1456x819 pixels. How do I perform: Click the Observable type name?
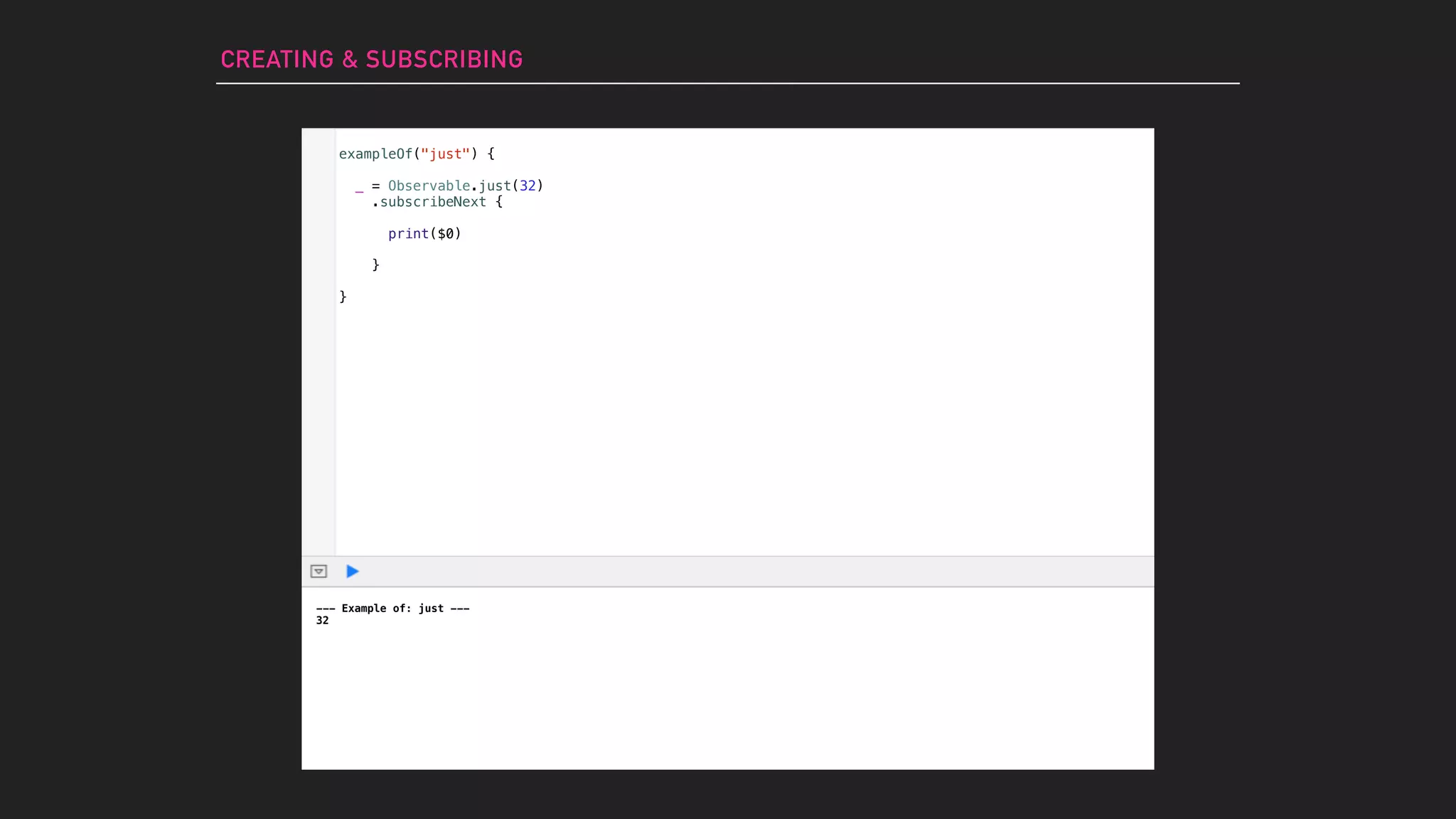pos(429,186)
